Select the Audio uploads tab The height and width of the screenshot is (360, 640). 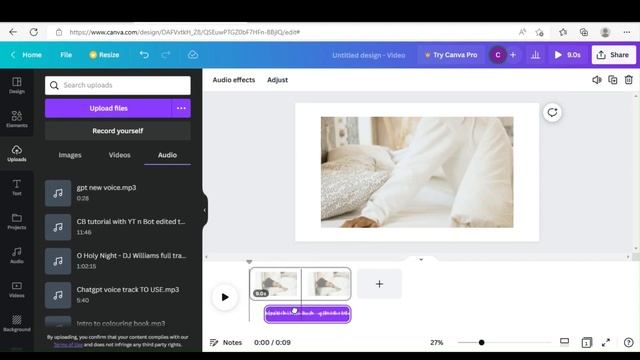click(167, 155)
